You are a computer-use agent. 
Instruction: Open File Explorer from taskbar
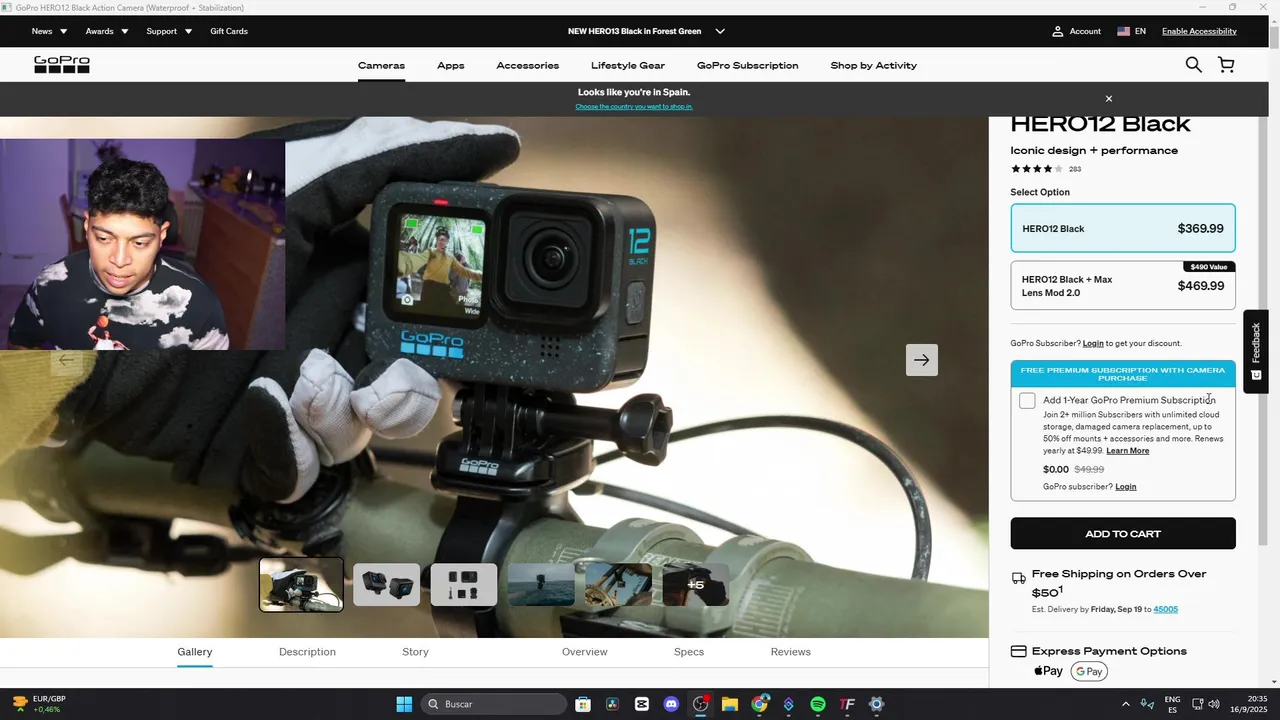pyautogui.click(x=730, y=704)
